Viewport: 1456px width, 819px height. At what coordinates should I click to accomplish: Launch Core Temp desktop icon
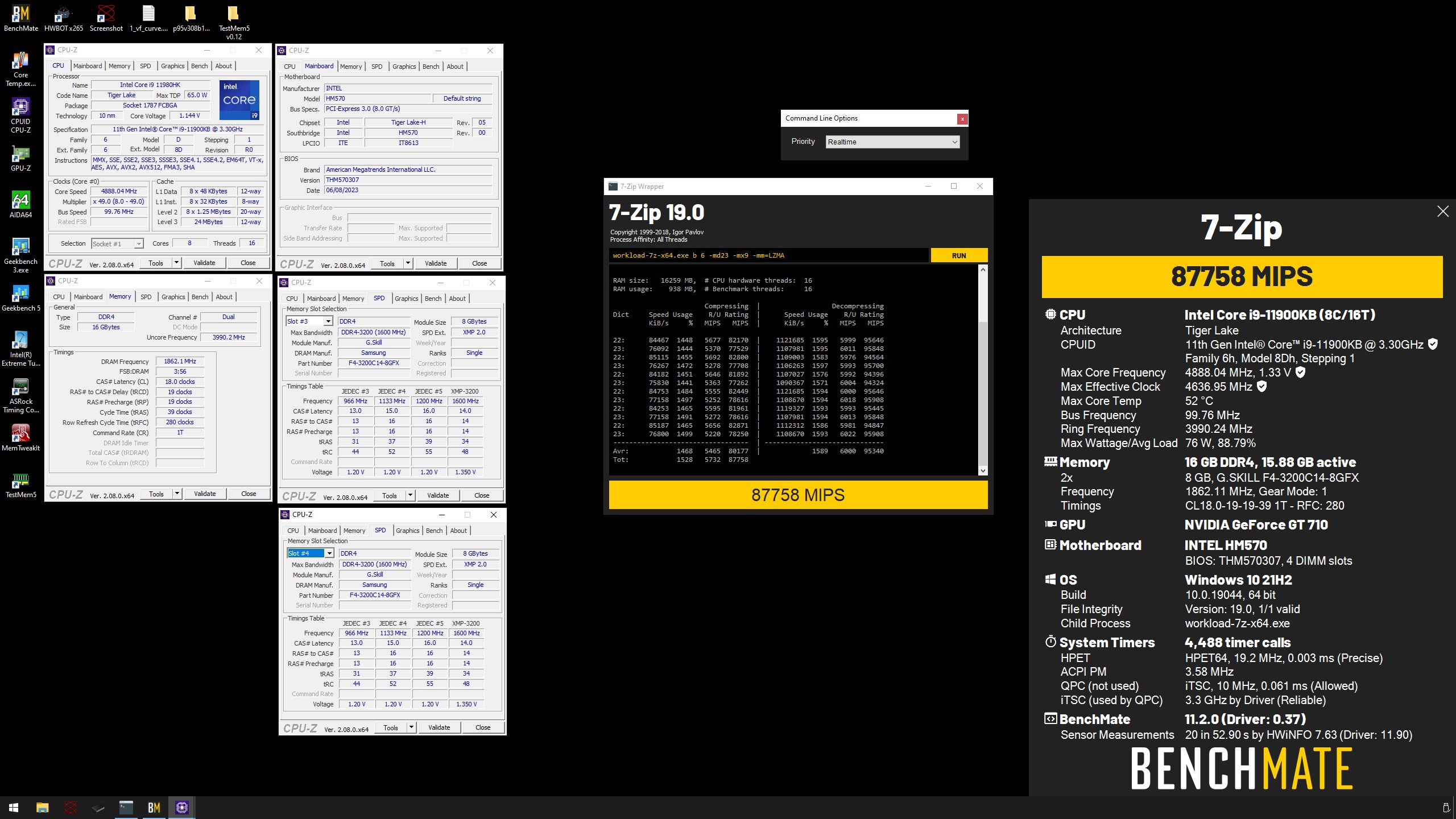pyautogui.click(x=21, y=69)
